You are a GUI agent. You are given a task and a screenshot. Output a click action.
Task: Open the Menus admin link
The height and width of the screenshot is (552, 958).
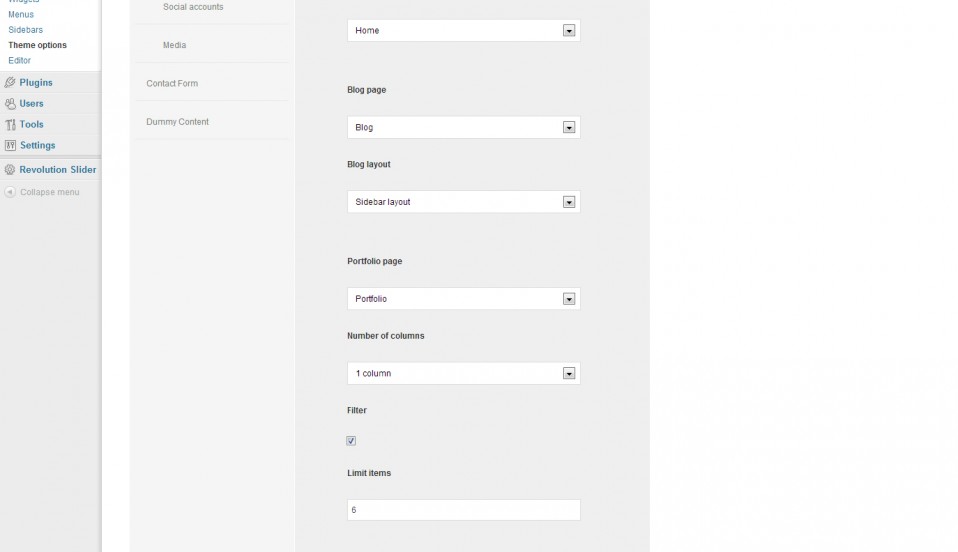pyautogui.click(x=21, y=14)
